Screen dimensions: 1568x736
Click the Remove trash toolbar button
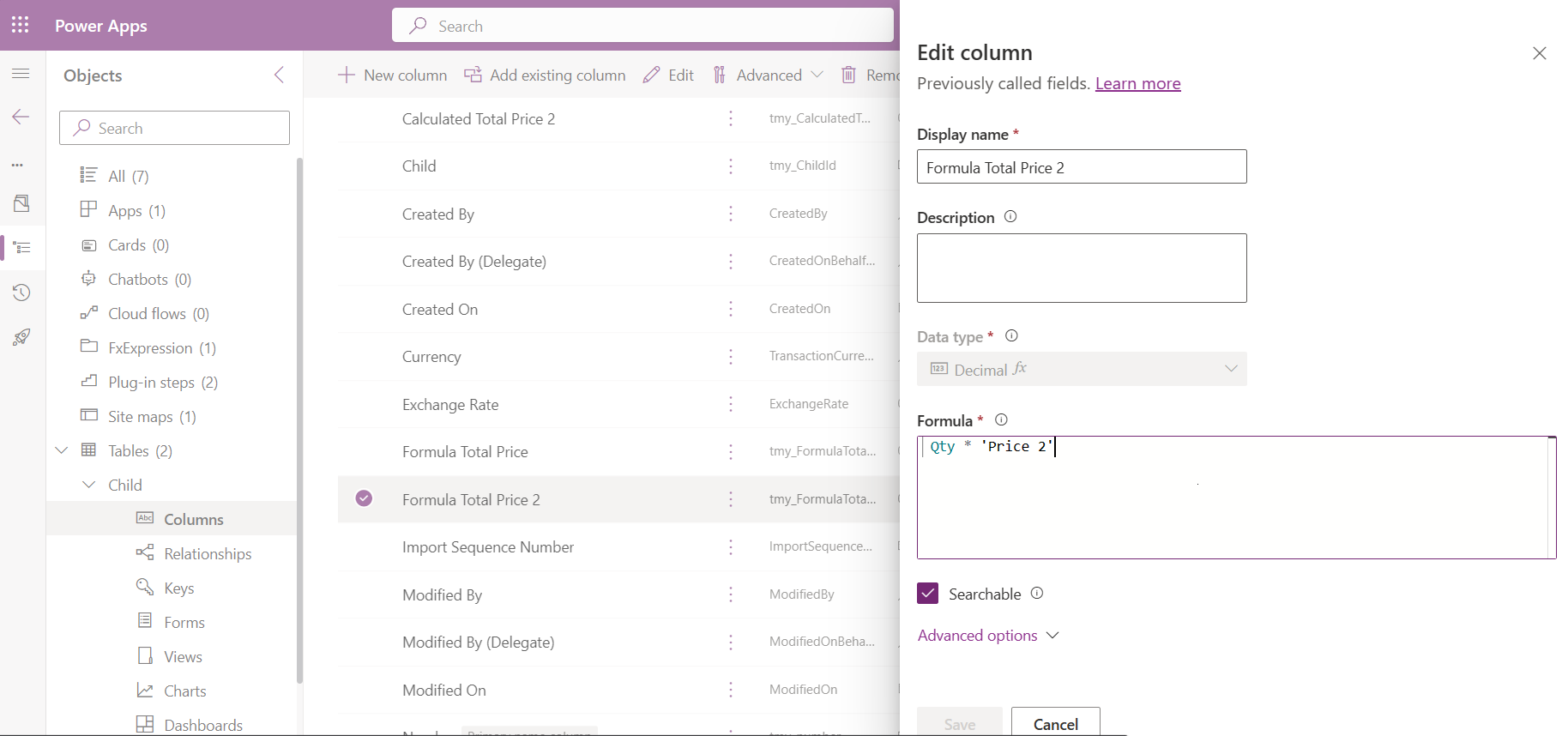(870, 75)
